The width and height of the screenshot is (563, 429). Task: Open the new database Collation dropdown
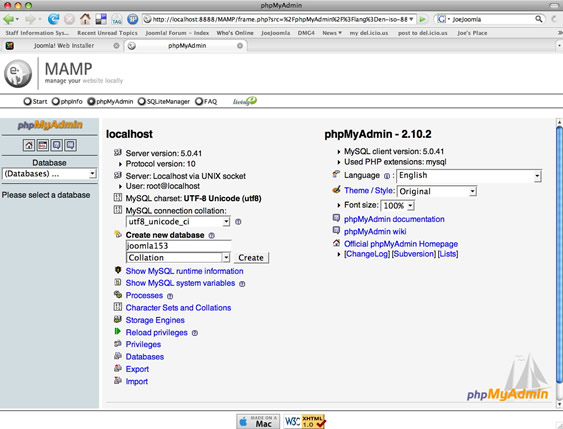point(178,257)
